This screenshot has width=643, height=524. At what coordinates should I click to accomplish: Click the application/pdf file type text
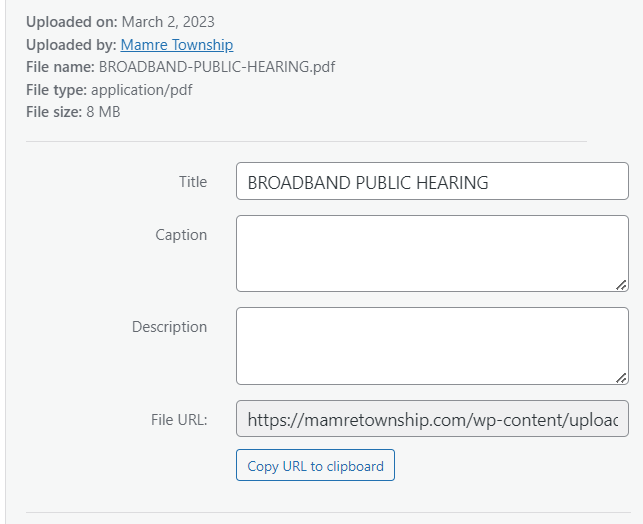tap(144, 90)
